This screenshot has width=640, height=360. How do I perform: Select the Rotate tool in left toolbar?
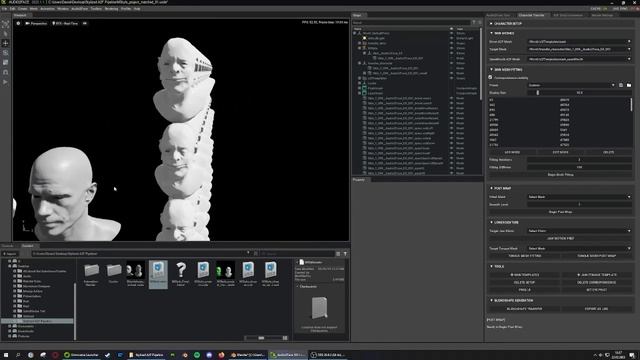(x=5, y=53)
